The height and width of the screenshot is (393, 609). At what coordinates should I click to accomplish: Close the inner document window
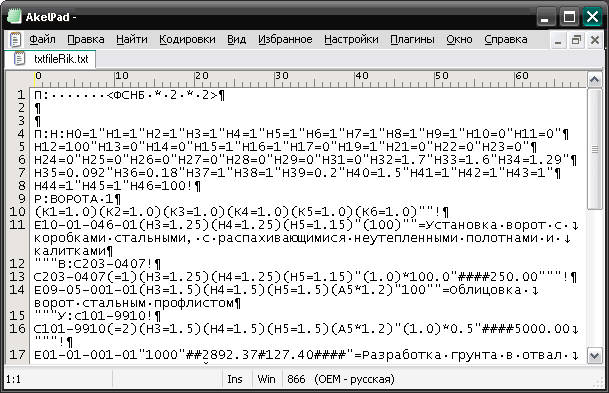click(595, 40)
